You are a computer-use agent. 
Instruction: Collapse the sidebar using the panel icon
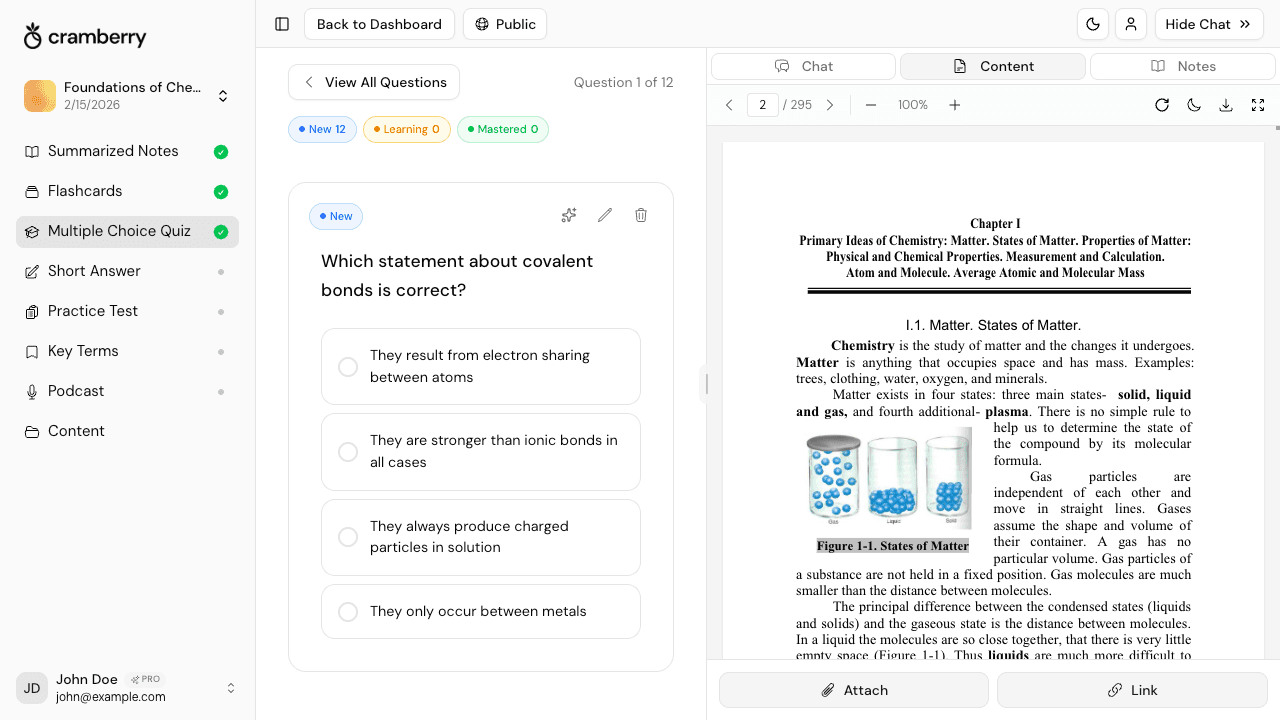[x=281, y=24]
